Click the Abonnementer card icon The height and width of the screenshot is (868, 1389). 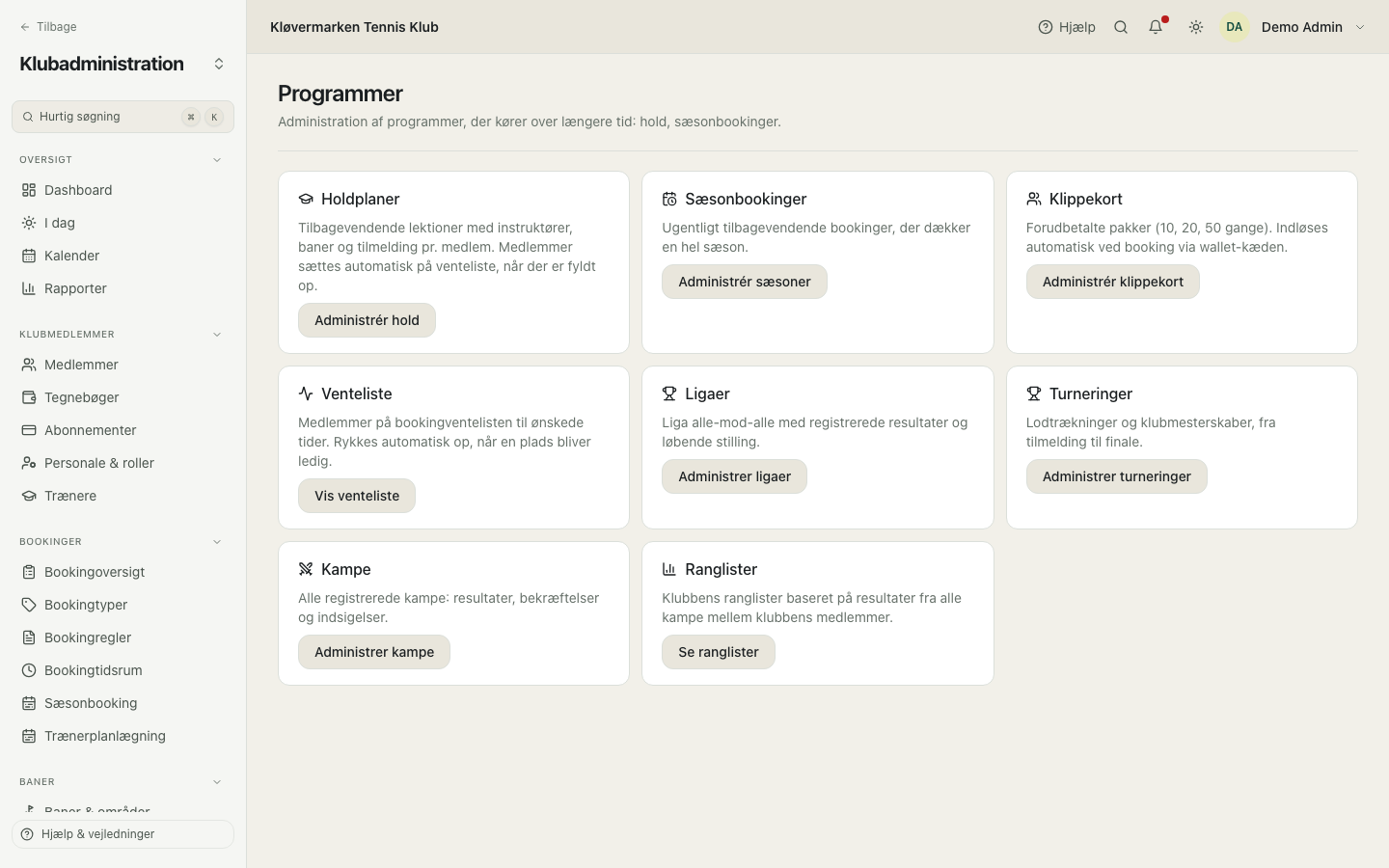point(29,430)
